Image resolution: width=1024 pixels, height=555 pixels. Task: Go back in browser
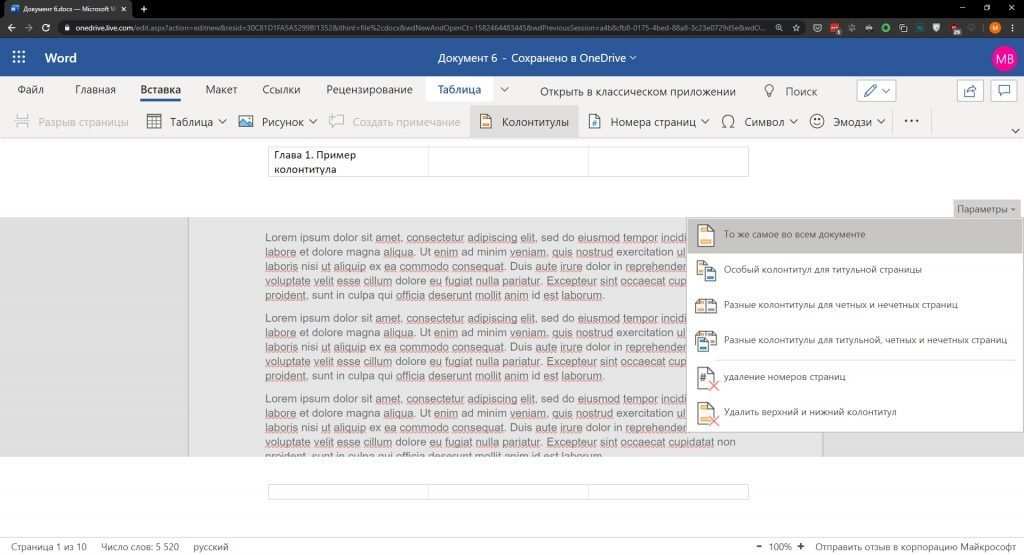[x=12, y=28]
